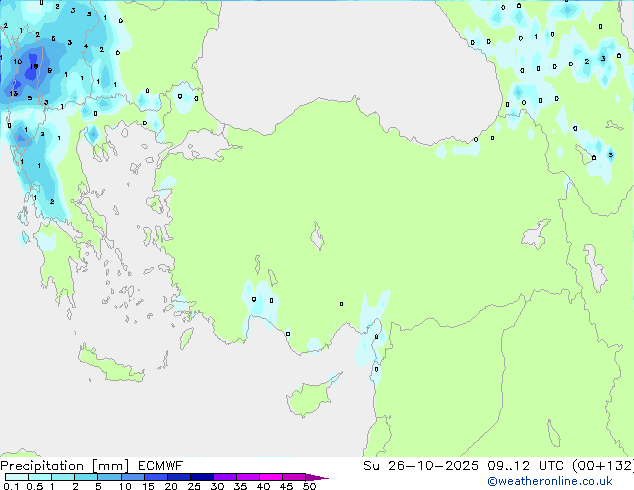Select the legend swatch between 40 and 45

274,478
